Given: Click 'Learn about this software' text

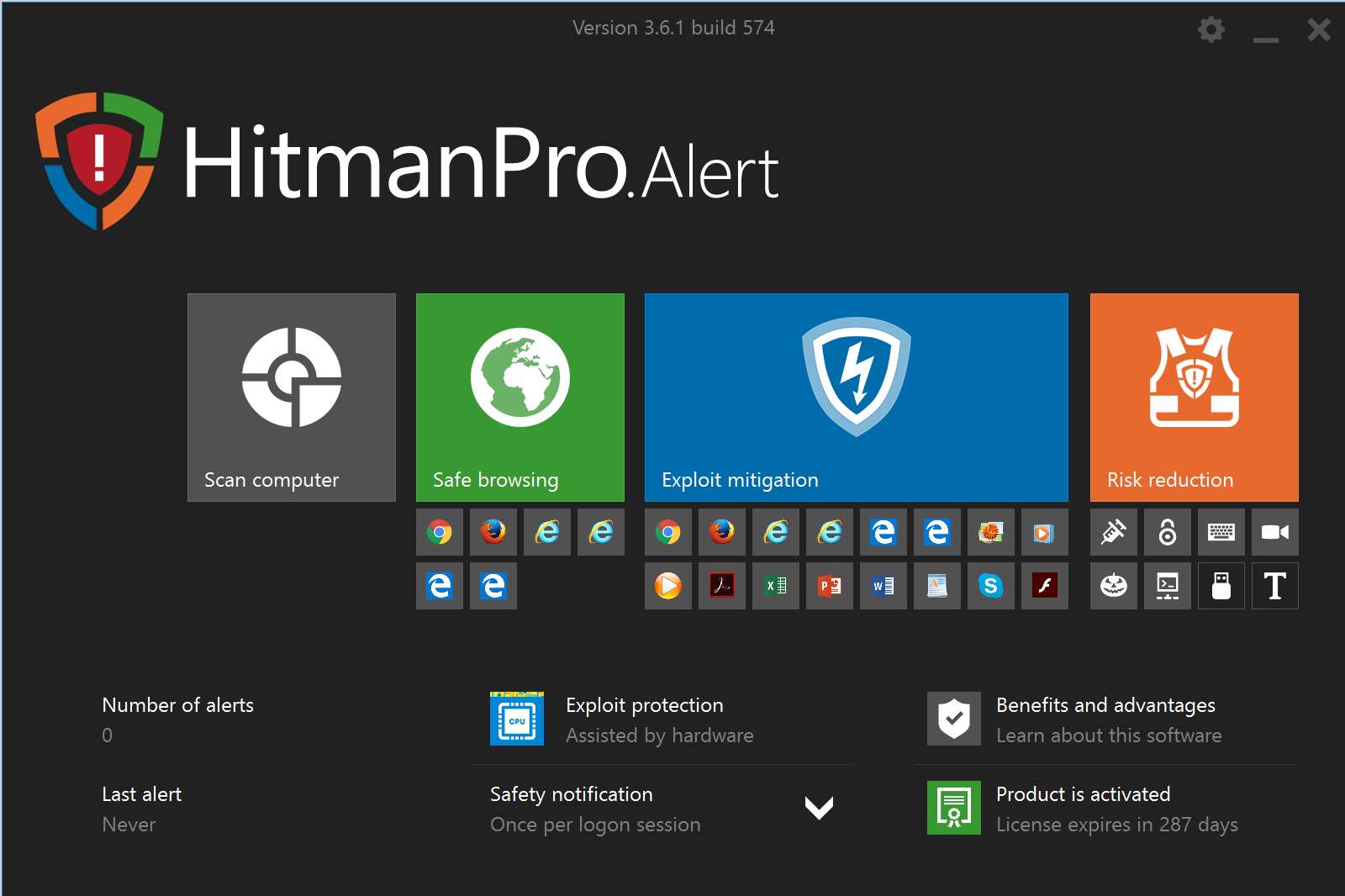Looking at the screenshot, I should (1109, 735).
